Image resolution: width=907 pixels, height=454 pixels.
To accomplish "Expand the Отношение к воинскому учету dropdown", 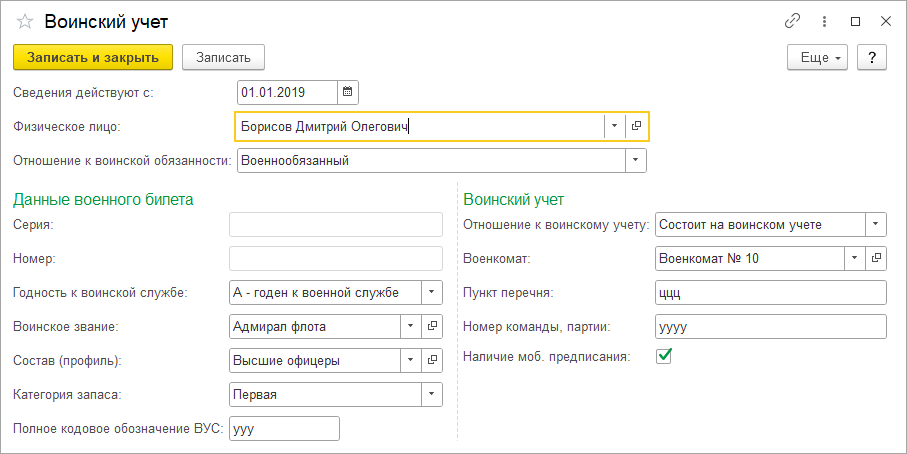I will 876,224.
